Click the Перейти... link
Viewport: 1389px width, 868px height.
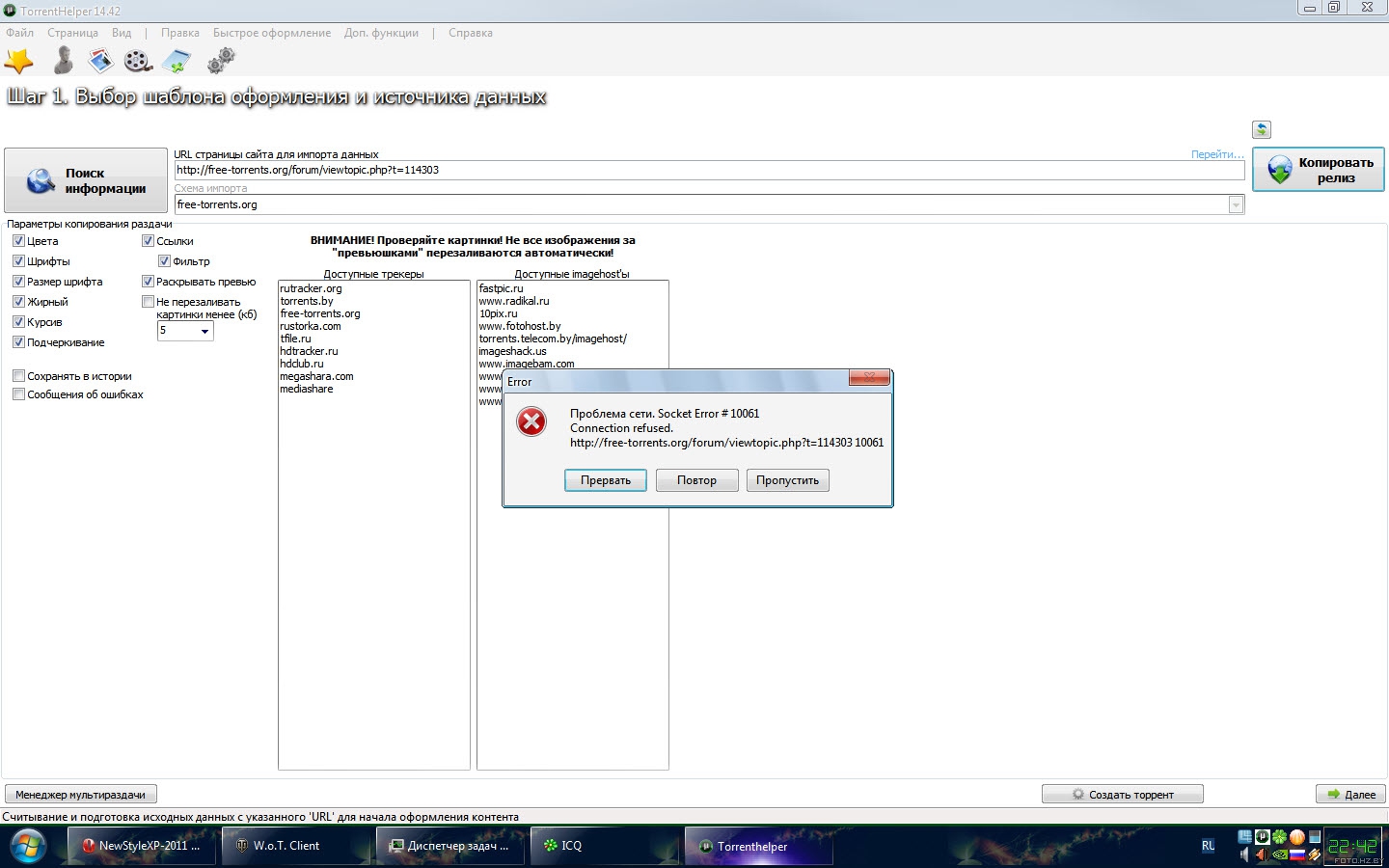[x=1217, y=154]
